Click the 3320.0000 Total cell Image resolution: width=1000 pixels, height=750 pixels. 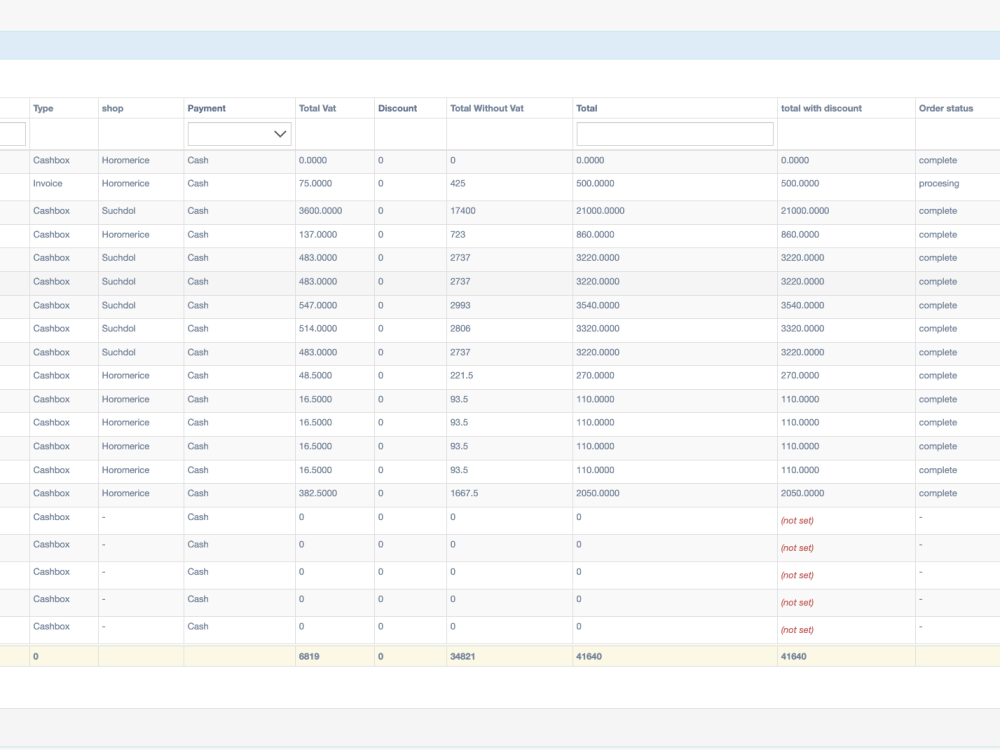[598, 329]
